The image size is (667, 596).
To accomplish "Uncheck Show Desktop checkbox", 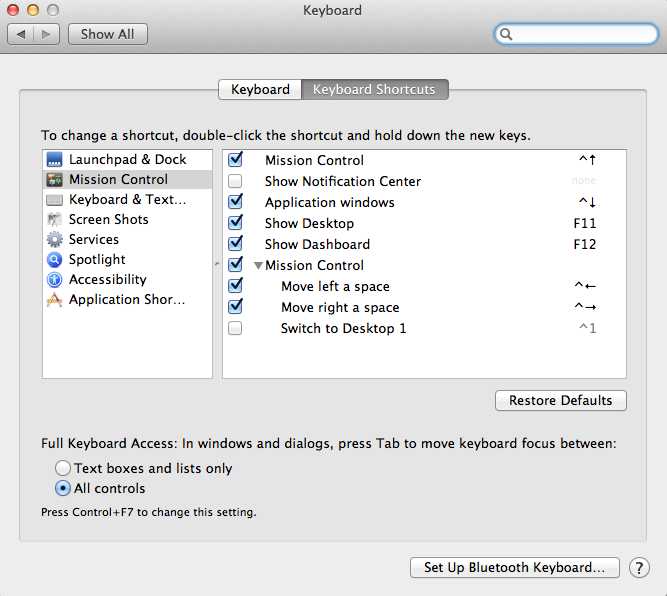I will (235, 222).
